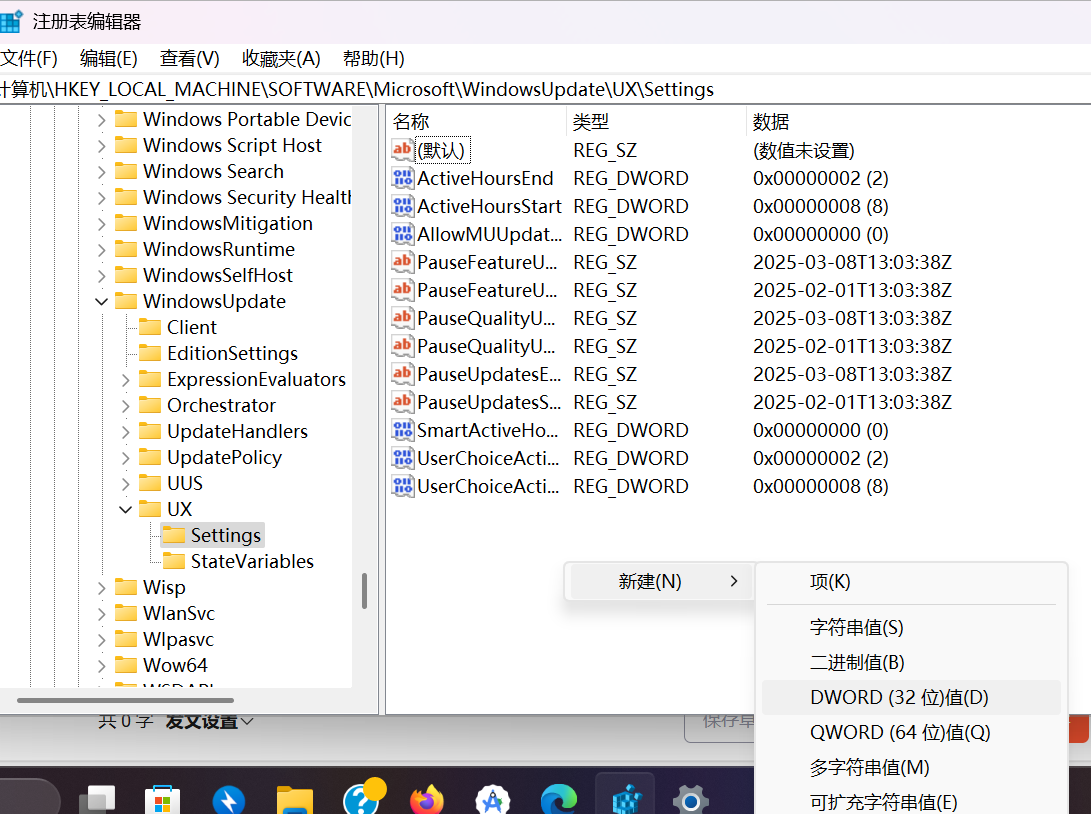Screen dimensions: 1091x814
Task: Choose 多字符串值(M) in the submenu
Action: point(911,767)
